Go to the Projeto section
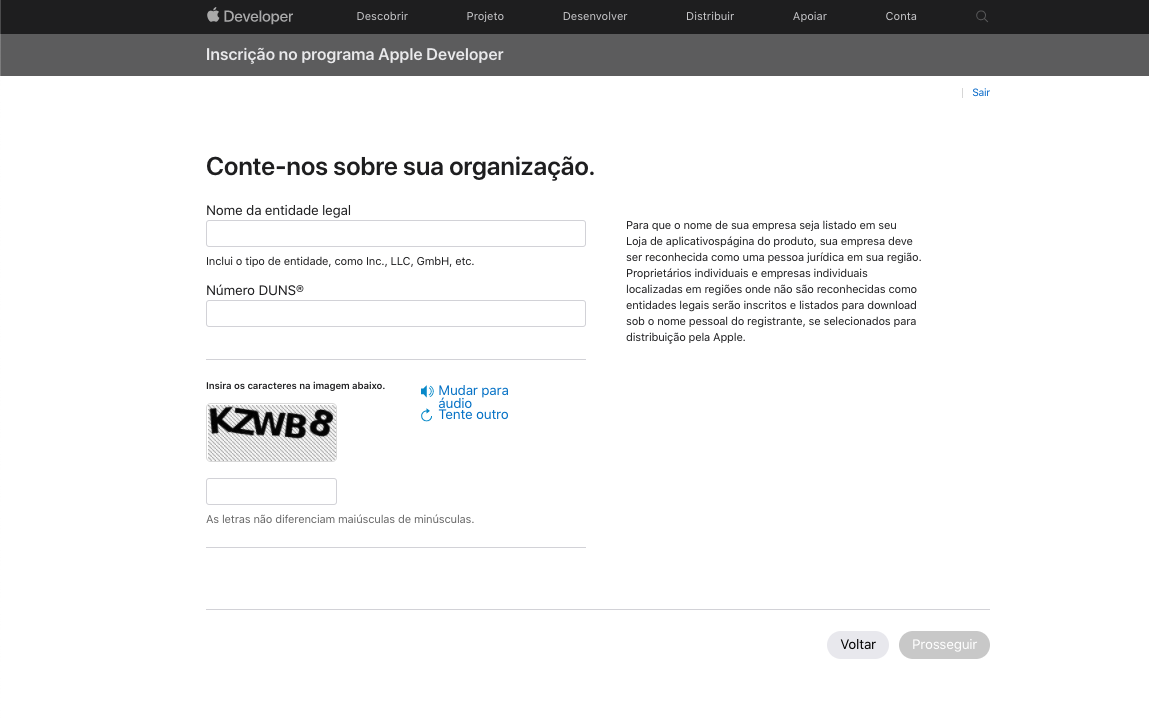 coord(485,16)
